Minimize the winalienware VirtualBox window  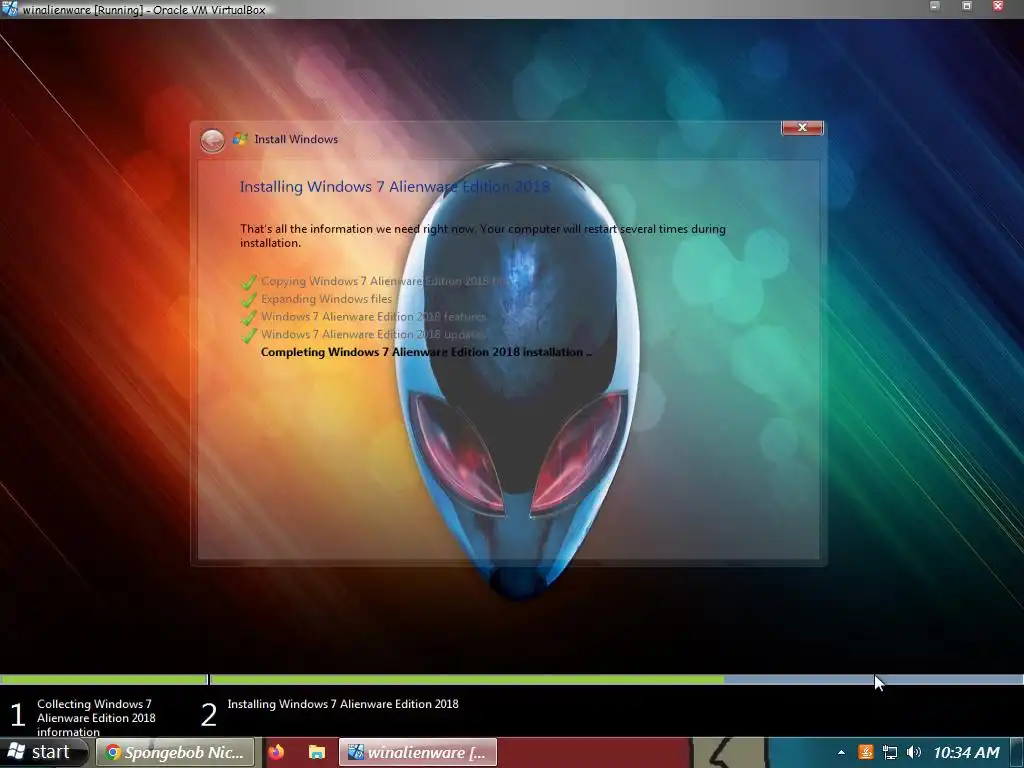point(935,7)
